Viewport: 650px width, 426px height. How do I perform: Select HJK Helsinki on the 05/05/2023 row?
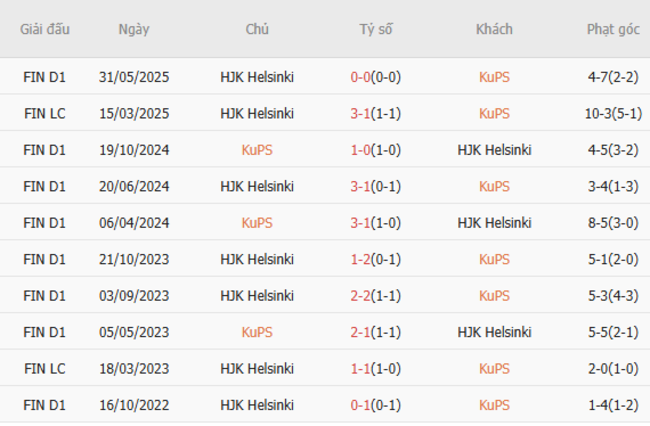494,332
